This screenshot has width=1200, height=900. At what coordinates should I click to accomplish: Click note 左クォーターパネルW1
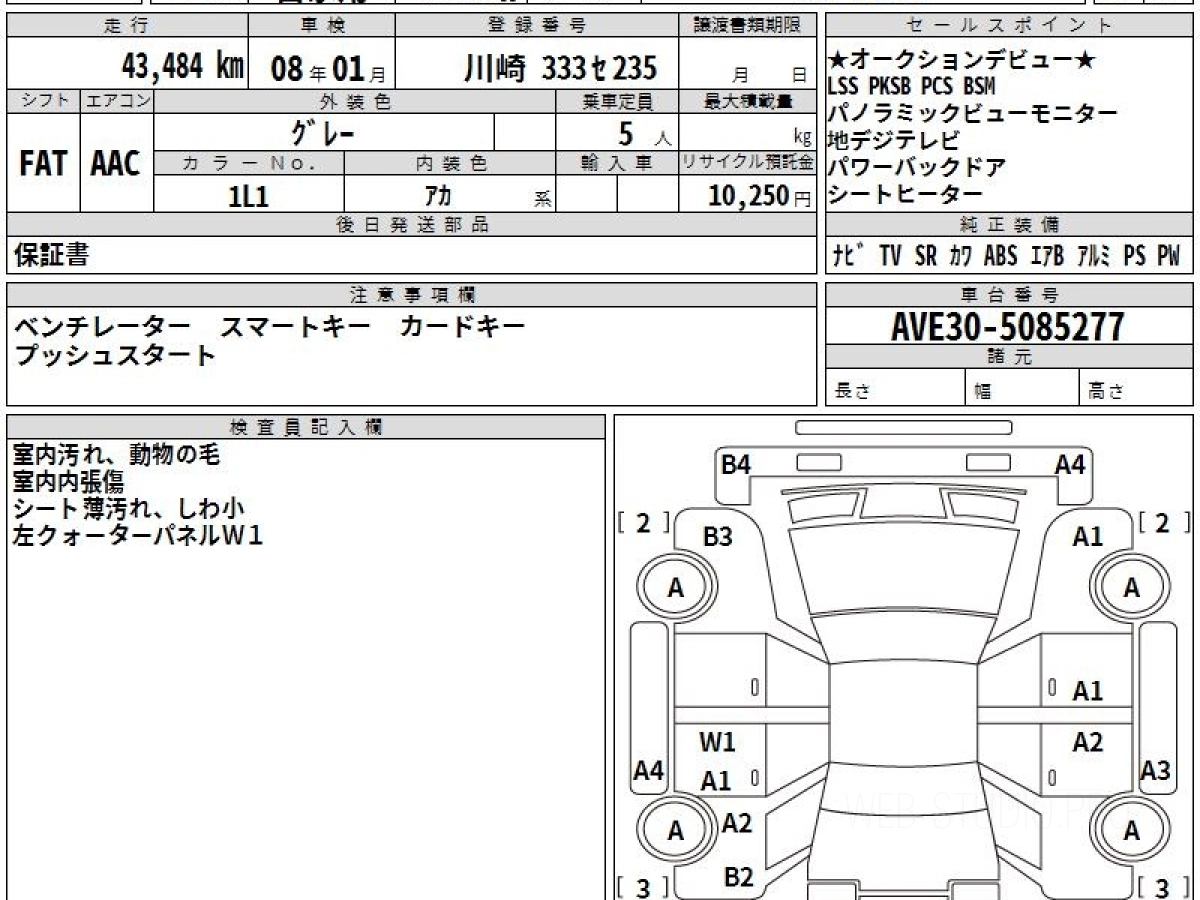[x=138, y=536]
